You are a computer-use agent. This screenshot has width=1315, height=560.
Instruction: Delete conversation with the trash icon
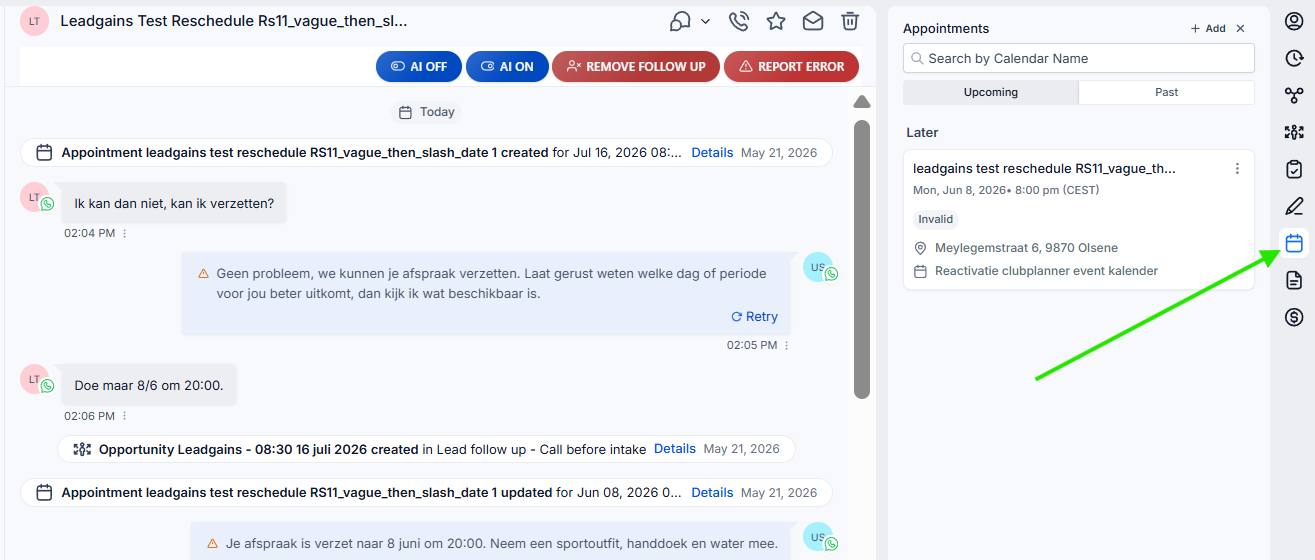(x=850, y=21)
